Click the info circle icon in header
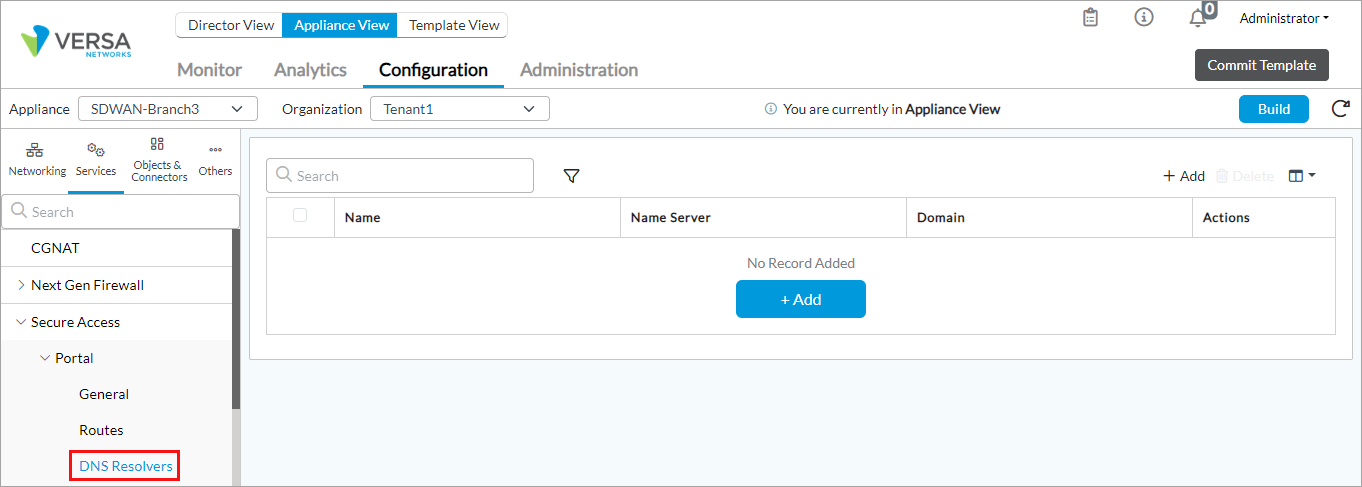 (x=1144, y=18)
